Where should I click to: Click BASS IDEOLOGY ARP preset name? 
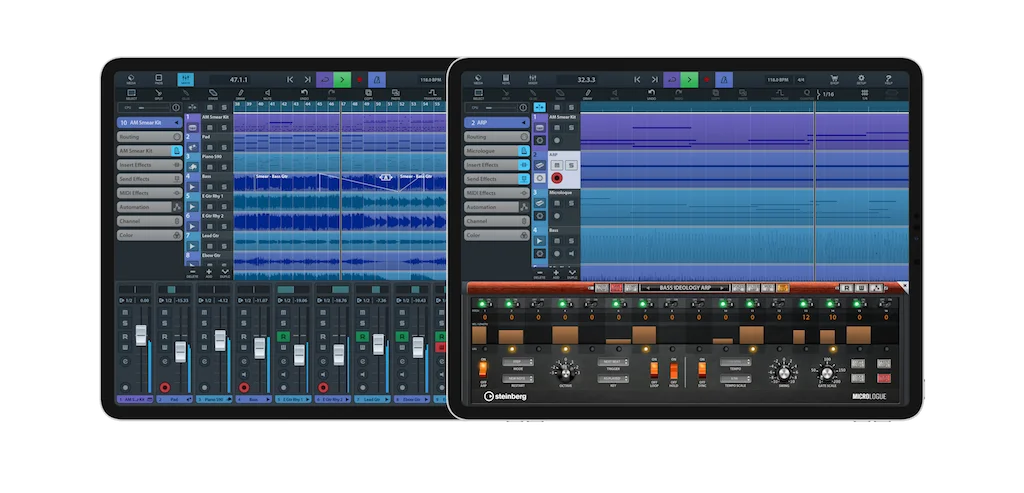(x=684, y=288)
